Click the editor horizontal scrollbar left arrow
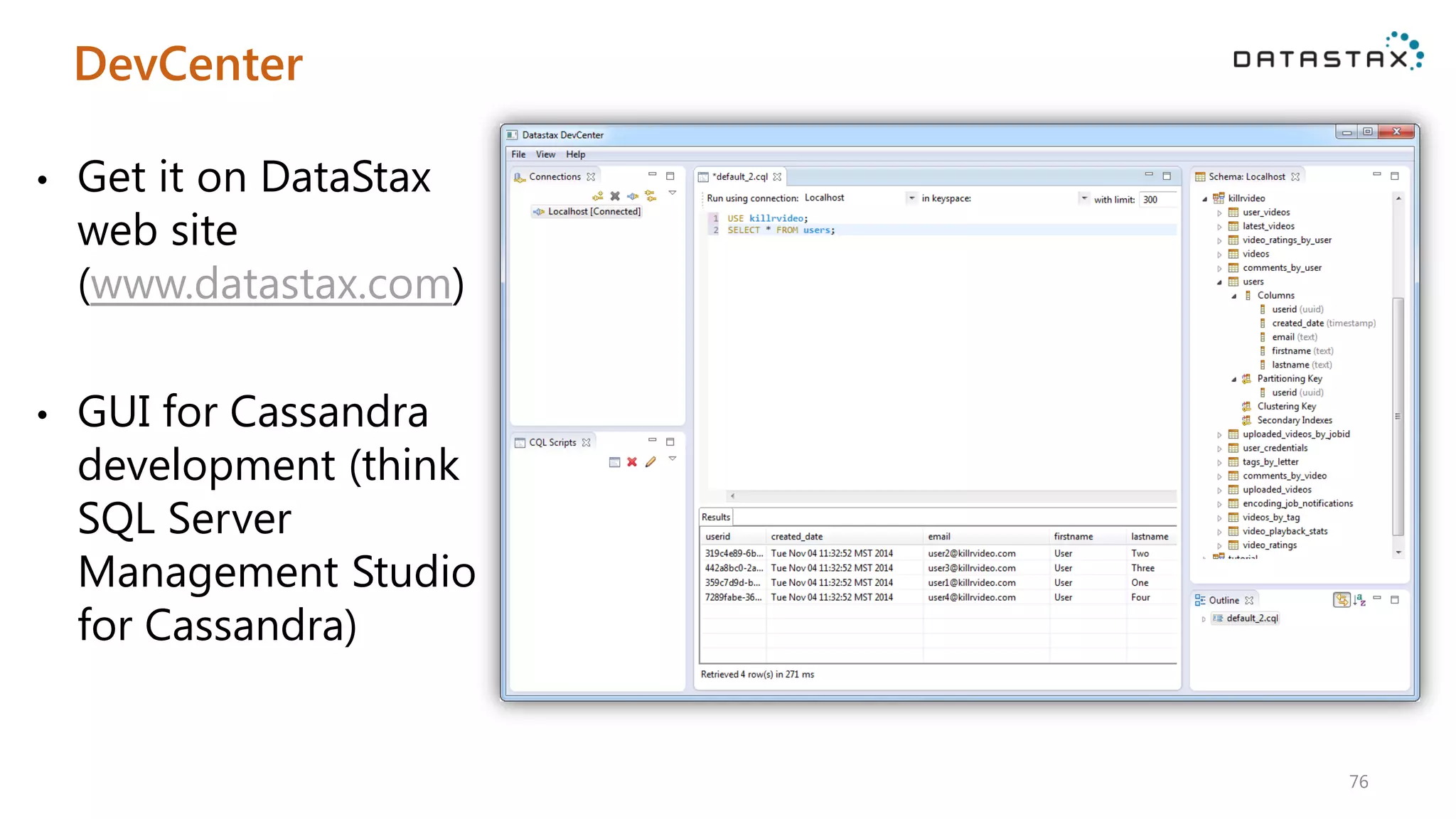1456x819 pixels. click(x=732, y=496)
